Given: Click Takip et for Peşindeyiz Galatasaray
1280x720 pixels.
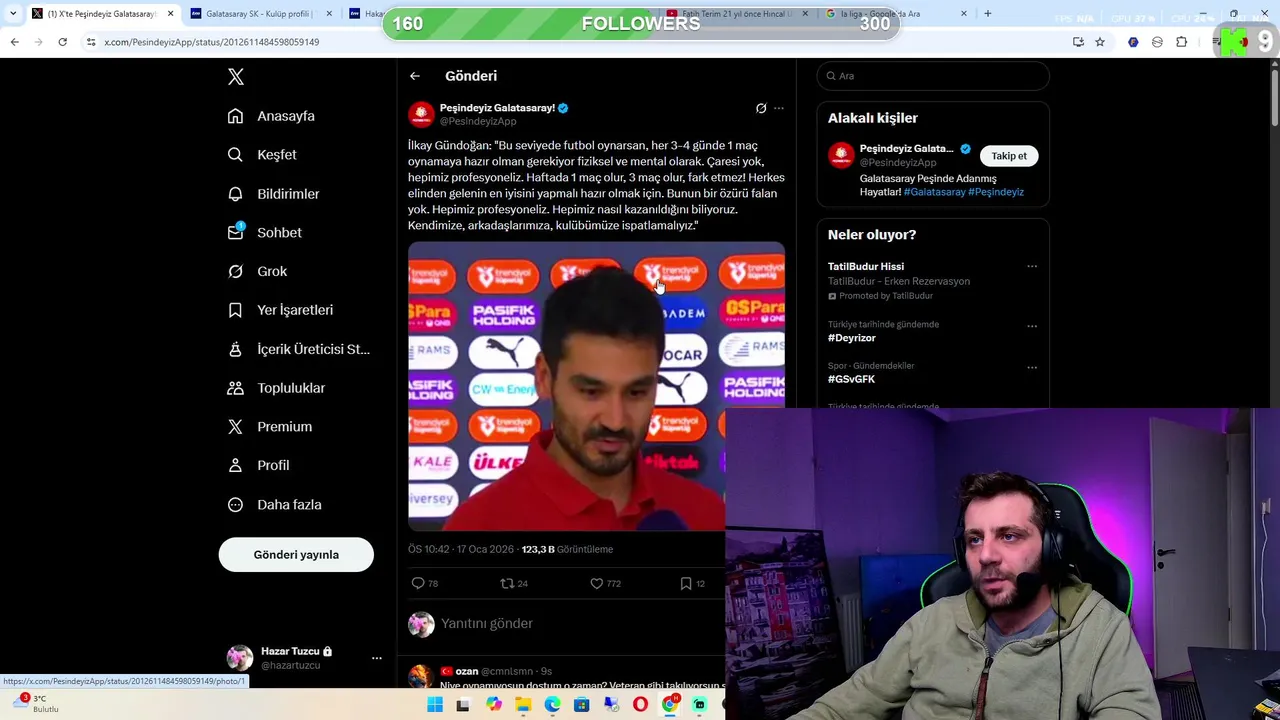Looking at the screenshot, I should tap(1009, 156).
